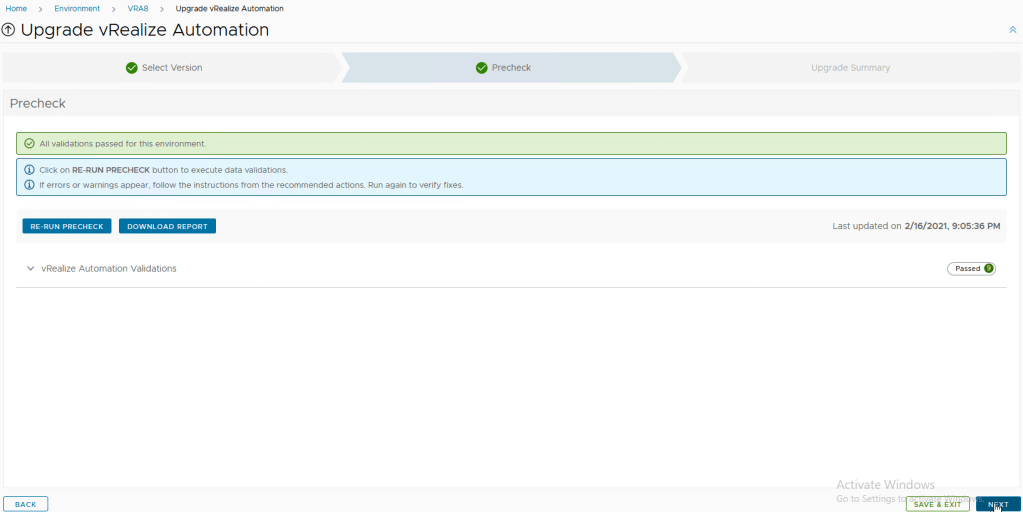This screenshot has height=512, width=1023.
Task: Open VRA8 in the breadcrumb trail
Action: 138,8
